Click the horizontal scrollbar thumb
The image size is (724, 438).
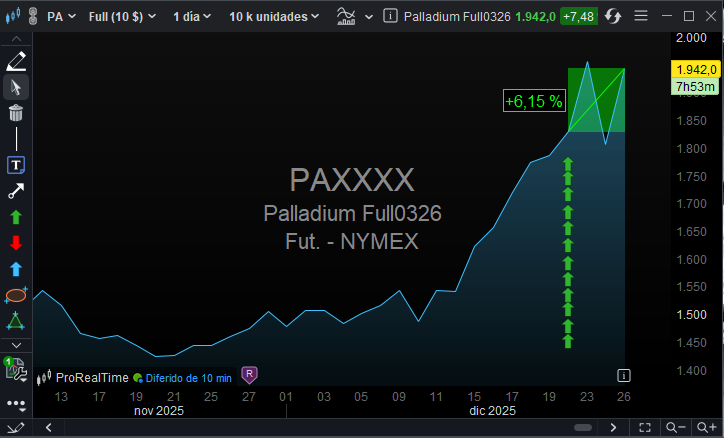tap(583, 427)
